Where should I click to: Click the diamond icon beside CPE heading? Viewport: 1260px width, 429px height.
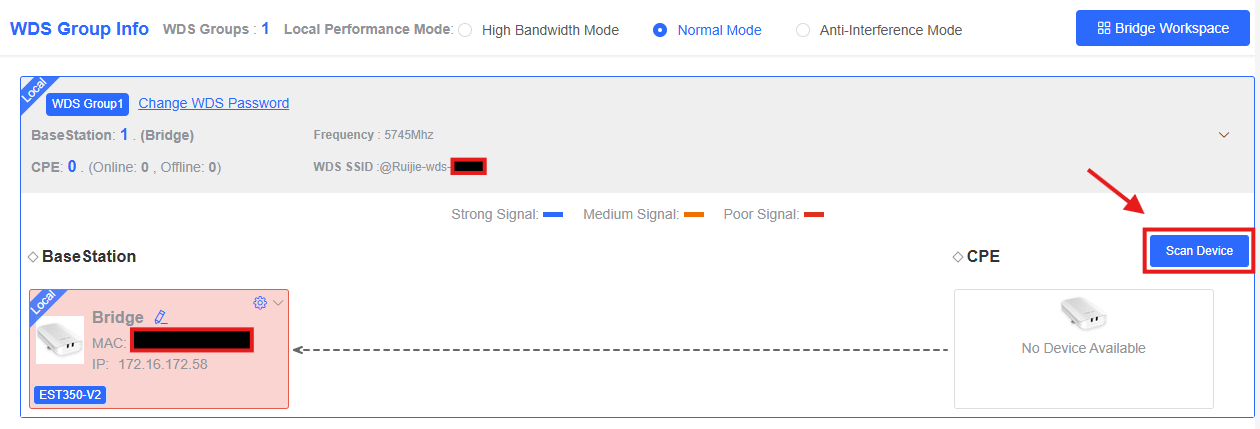(x=958, y=257)
